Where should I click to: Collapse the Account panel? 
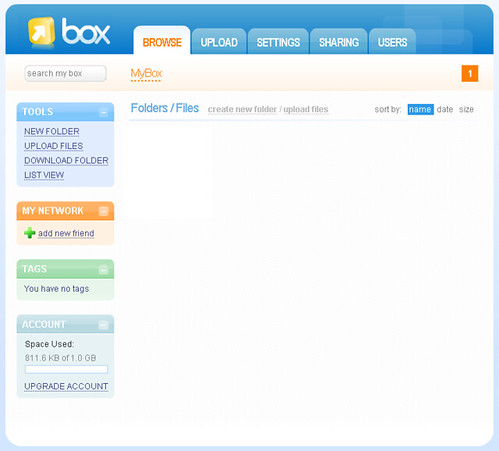click(104, 325)
